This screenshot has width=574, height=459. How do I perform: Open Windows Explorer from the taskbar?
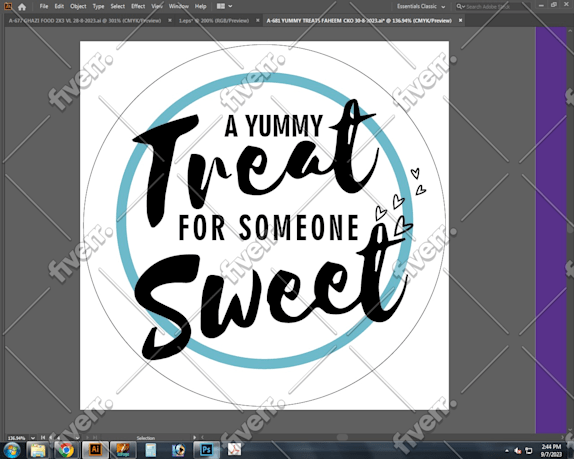point(38,450)
